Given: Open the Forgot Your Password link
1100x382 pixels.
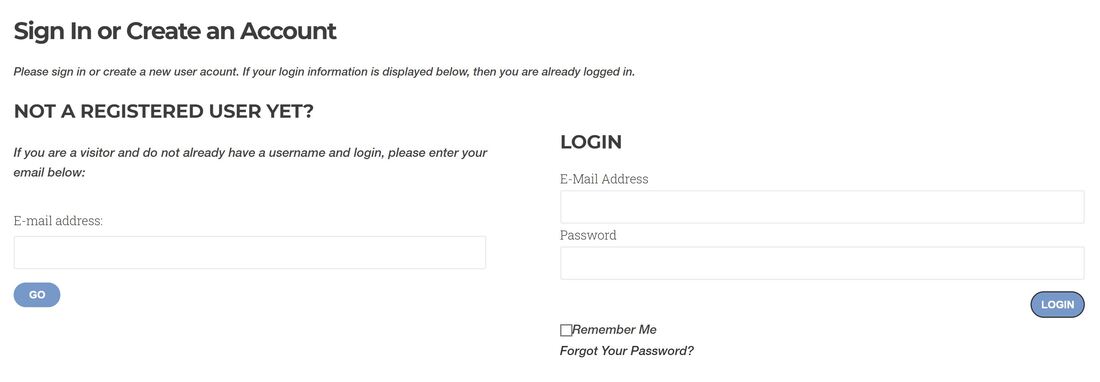Looking at the screenshot, I should click(626, 350).
